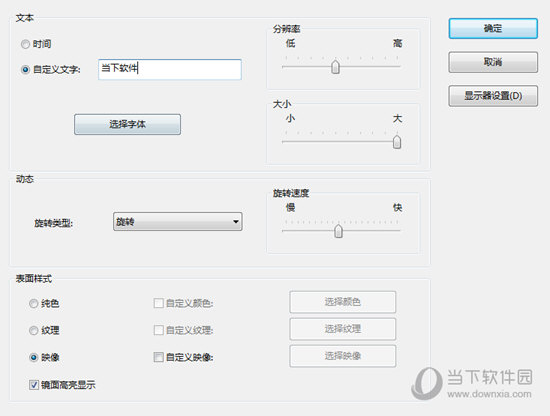Click the 大小 size slider thumb
The image size is (550, 416).
(397, 142)
